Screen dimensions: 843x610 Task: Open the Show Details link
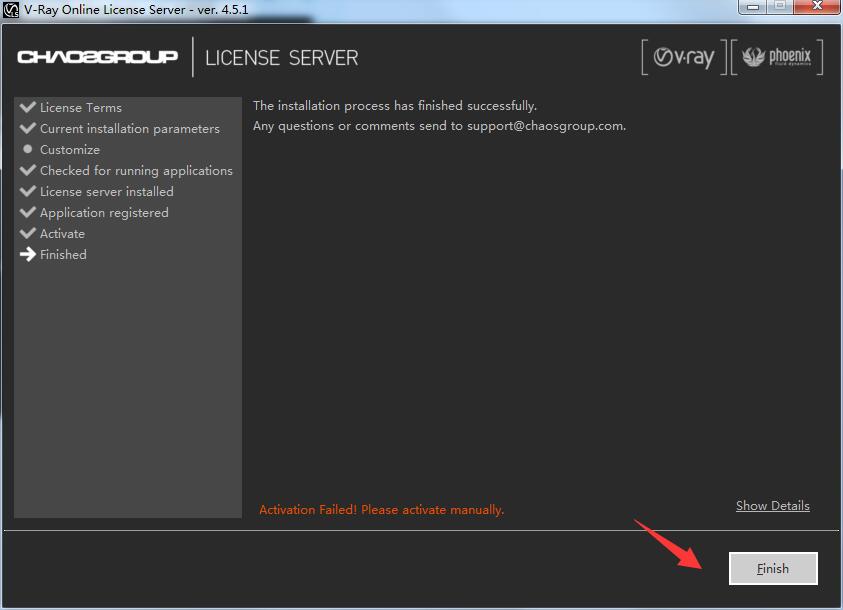click(773, 506)
